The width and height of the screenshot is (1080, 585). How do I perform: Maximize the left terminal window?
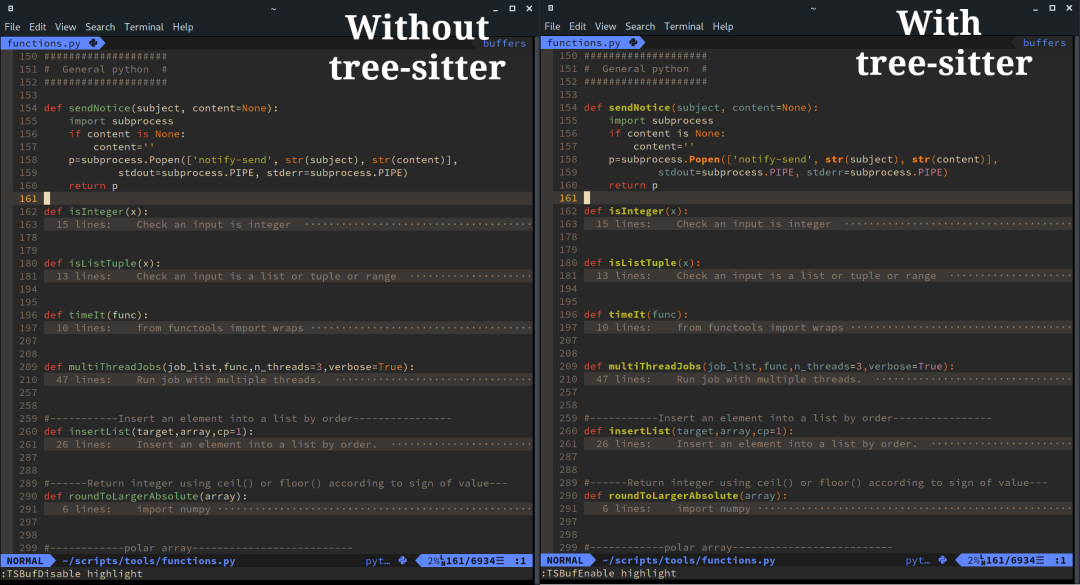point(512,8)
